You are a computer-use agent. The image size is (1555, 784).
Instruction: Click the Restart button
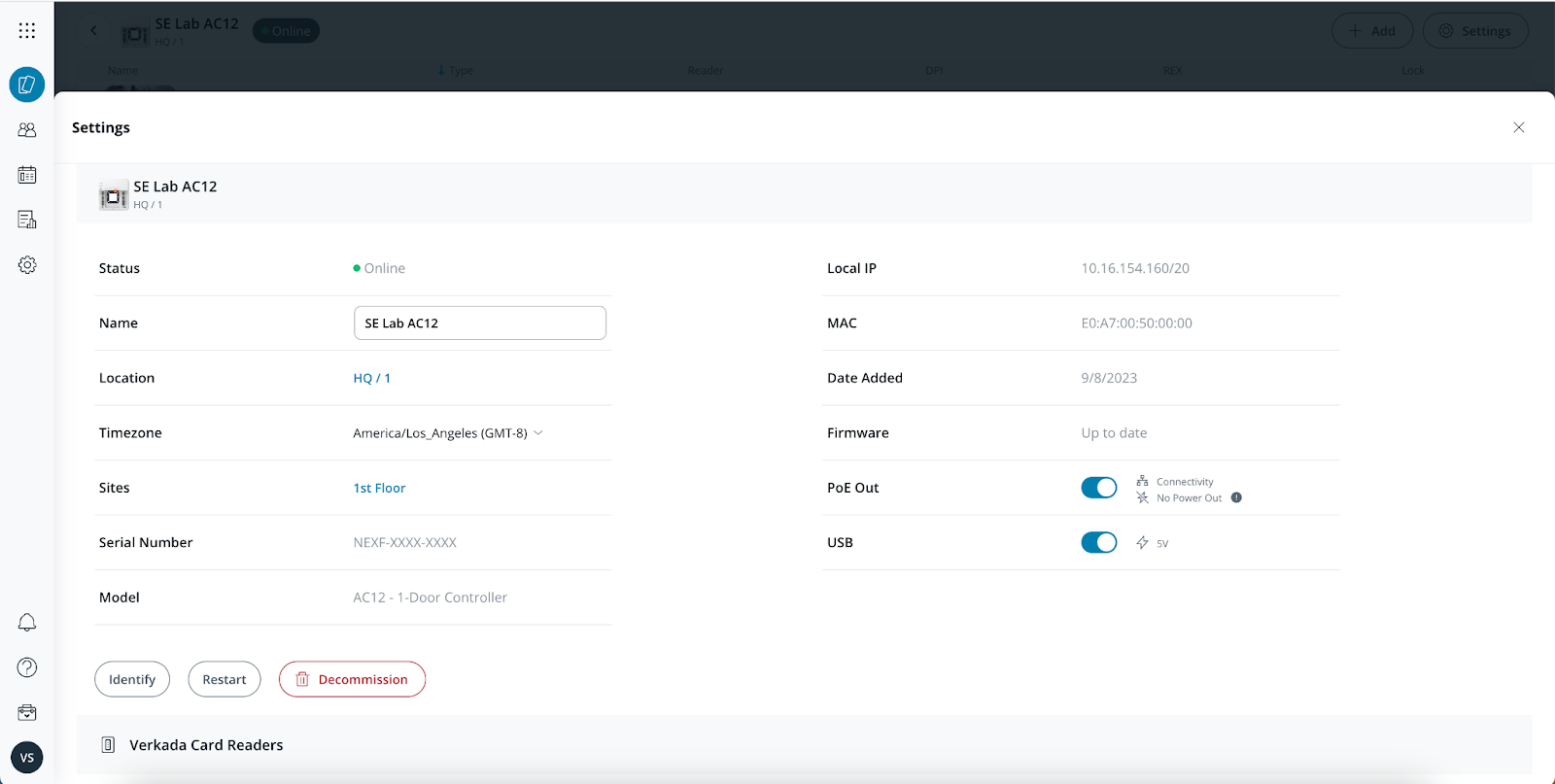coord(225,679)
